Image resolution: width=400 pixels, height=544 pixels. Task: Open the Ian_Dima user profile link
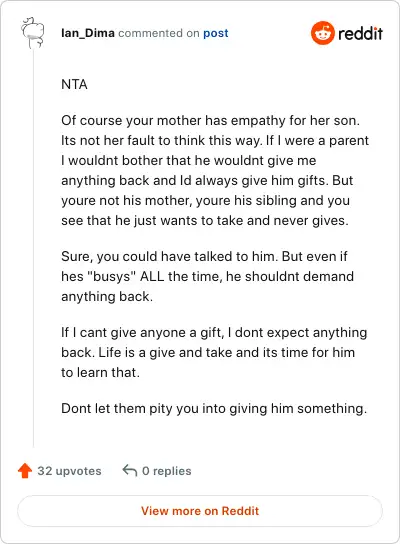(88, 33)
